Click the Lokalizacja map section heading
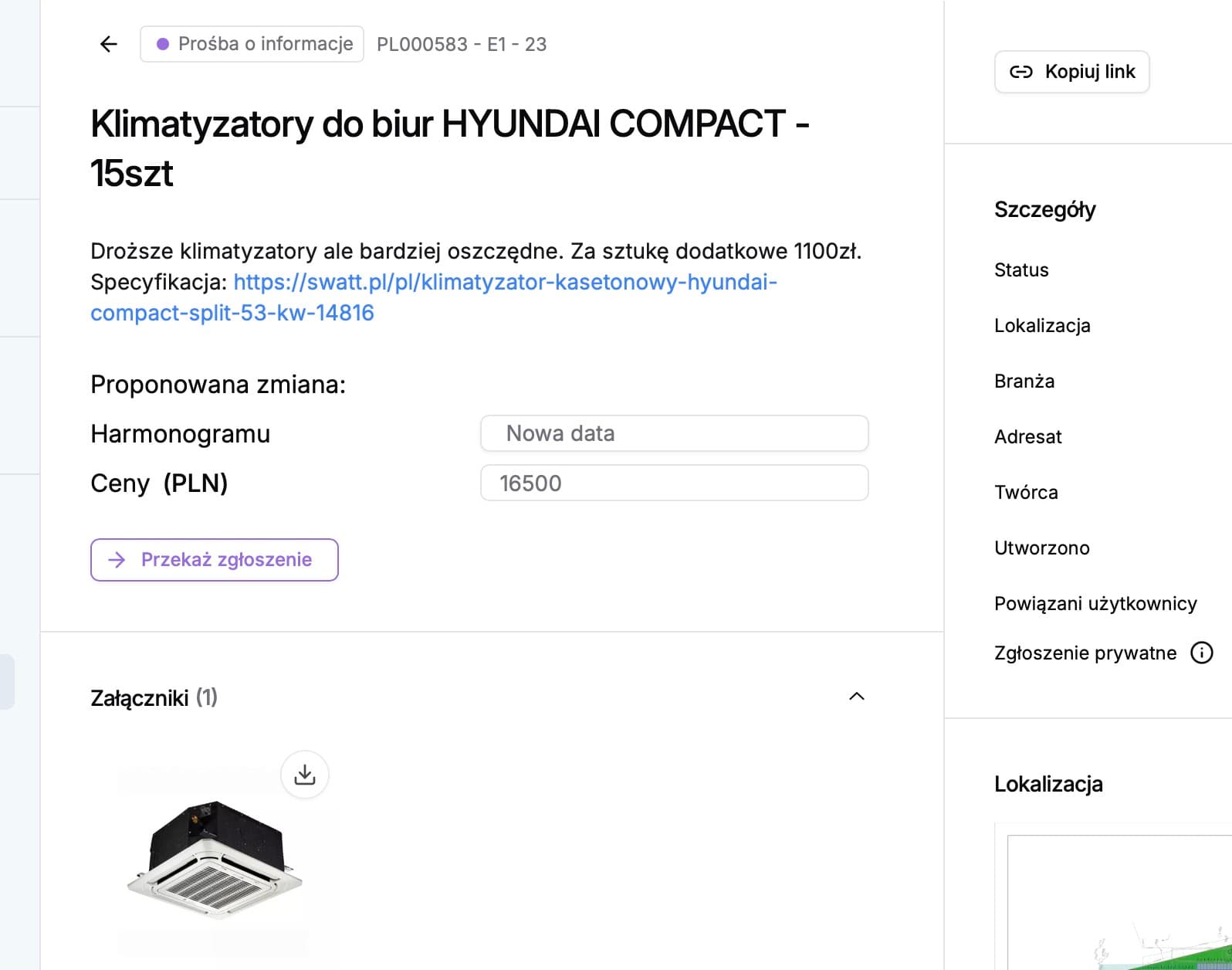Image resolution: width=1232 pixels, height=970 pixels. click(x=1048, y=785)
